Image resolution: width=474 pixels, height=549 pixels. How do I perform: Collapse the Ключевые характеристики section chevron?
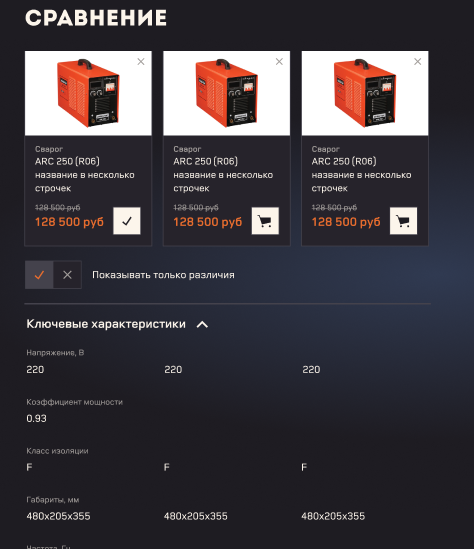coord(202,325)
